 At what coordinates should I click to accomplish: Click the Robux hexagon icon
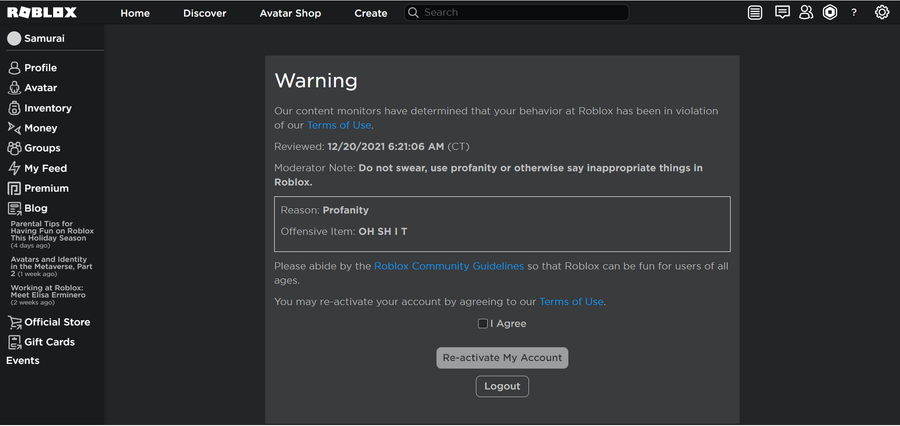pos(830,13)
